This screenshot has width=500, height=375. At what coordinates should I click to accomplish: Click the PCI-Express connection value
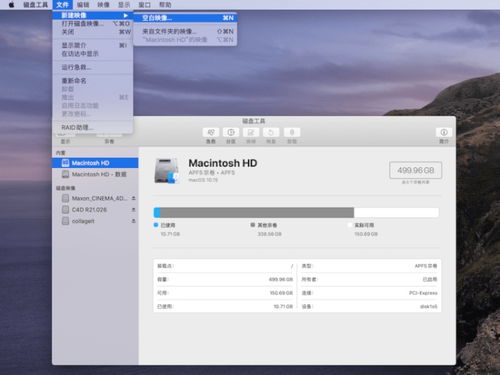point(423,293)
